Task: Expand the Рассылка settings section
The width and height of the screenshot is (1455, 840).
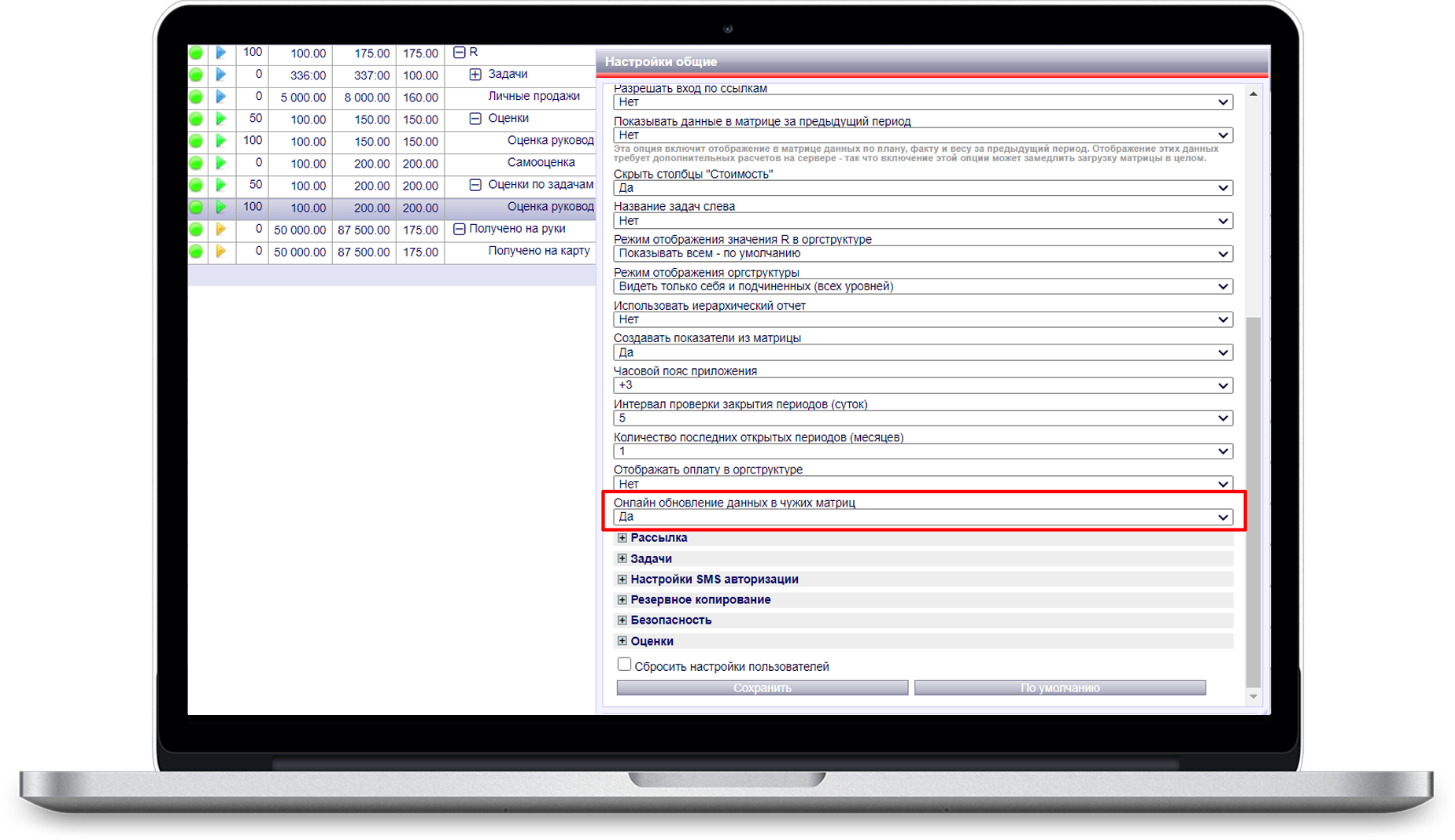Action: [622, 538]
